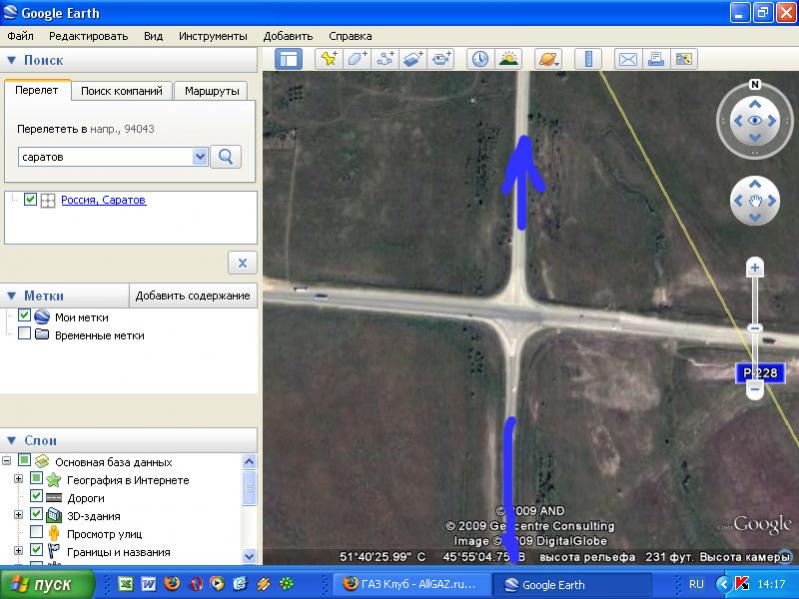The width and height of the screenshot is (799, 599).
Task: Add a path from toolbar
Action: (x=385, y=59)
